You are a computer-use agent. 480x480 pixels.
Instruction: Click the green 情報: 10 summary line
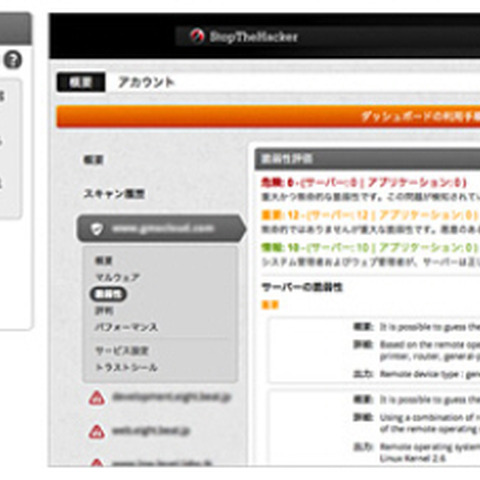(x=370, y=248)
